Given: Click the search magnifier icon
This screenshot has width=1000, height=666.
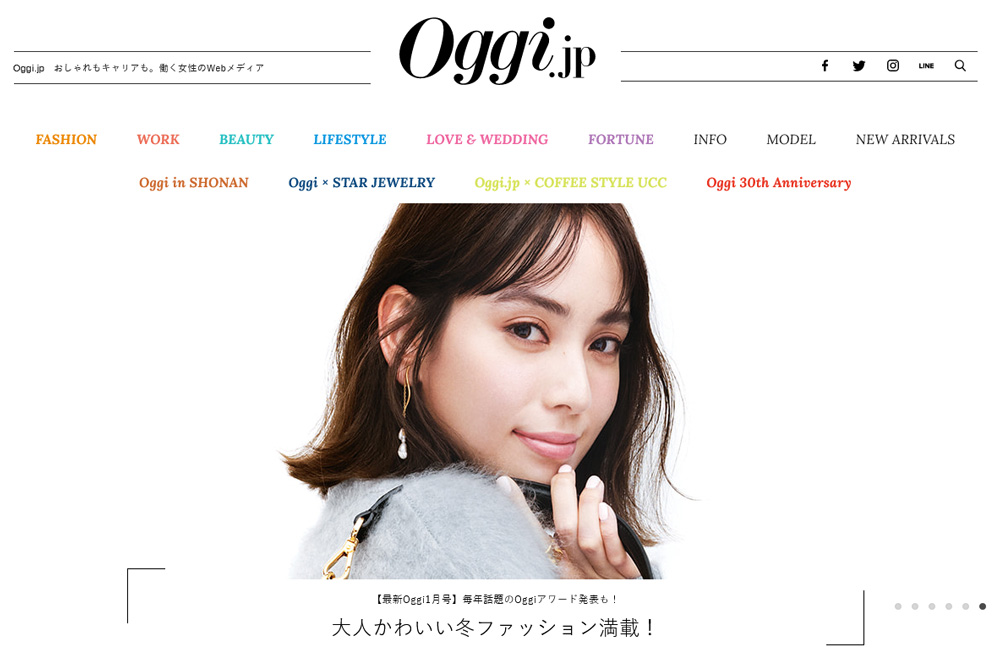Looking at the screenshot, I should click(x=960, y=66).
